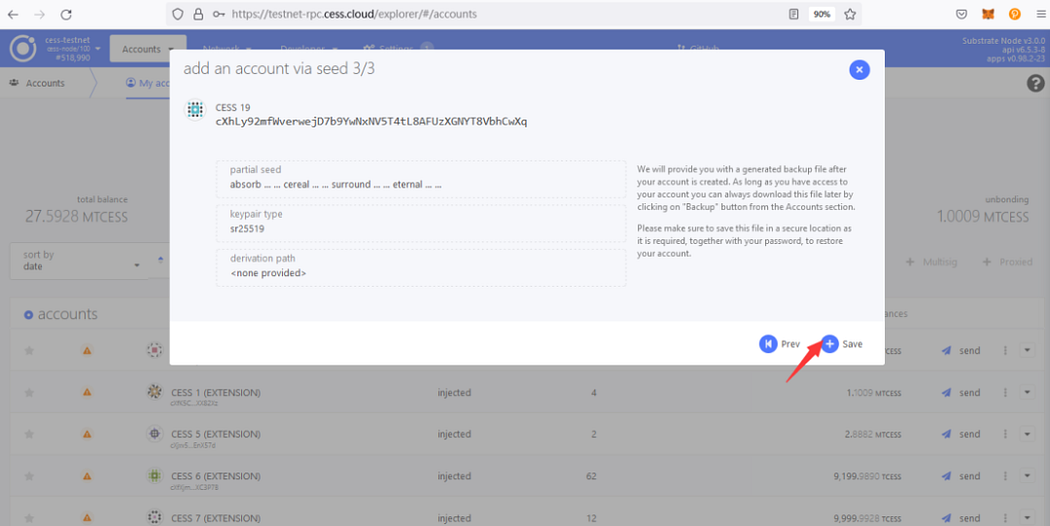1050x526 pixels.
Task: Open the cess-testnet network selector
Action: 72,49
